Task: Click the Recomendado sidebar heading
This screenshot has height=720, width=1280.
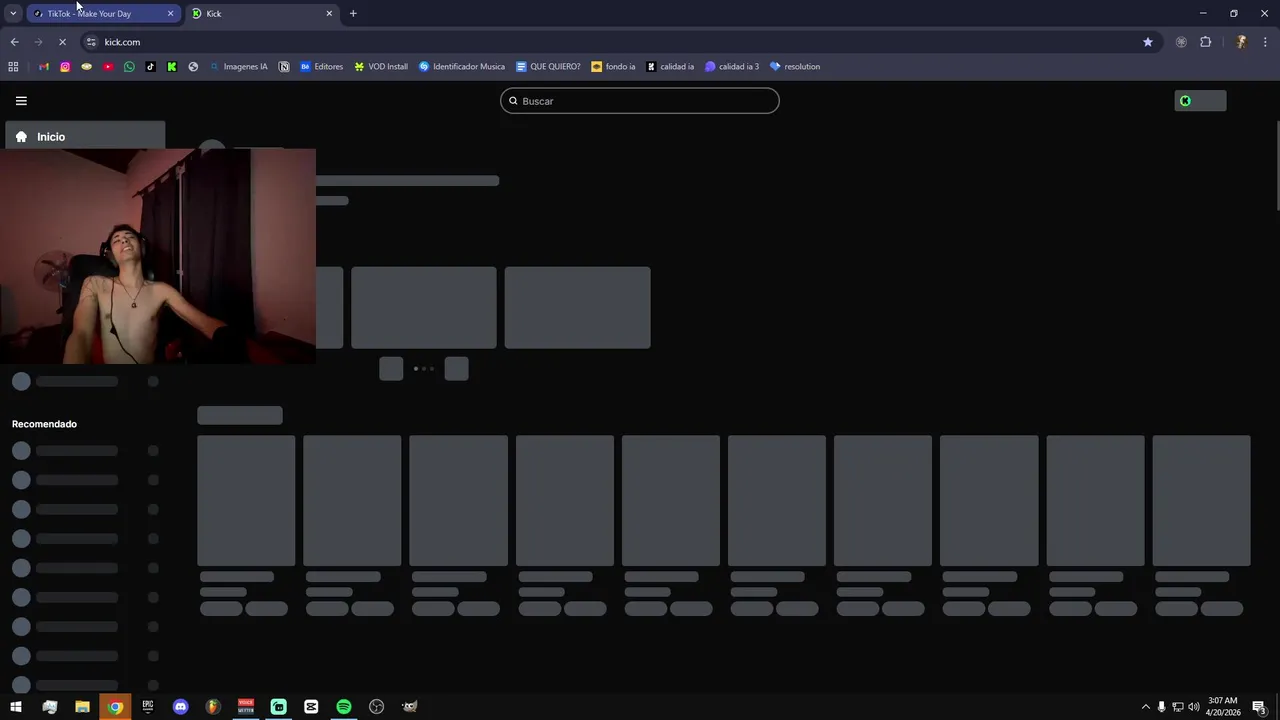Action: click(x=44, y=424)
